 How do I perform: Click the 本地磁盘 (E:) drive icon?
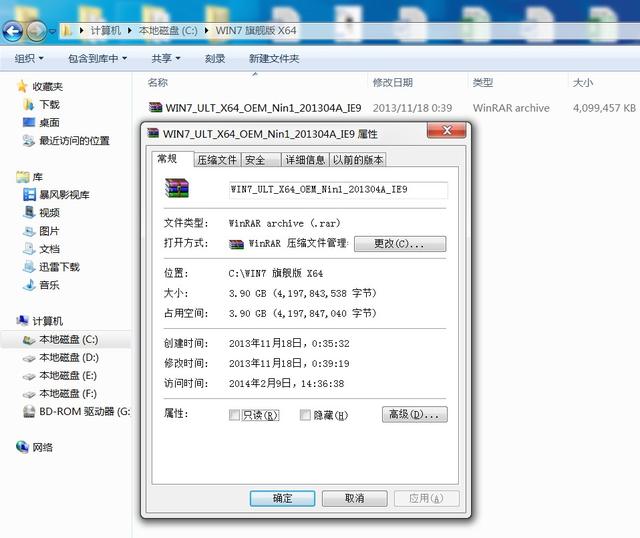(29, 376)
